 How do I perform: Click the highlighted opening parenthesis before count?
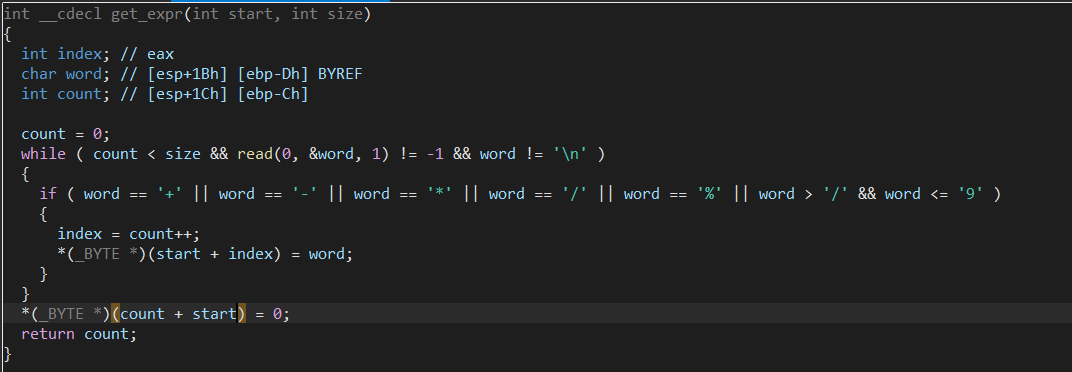(x=116, y=314)
